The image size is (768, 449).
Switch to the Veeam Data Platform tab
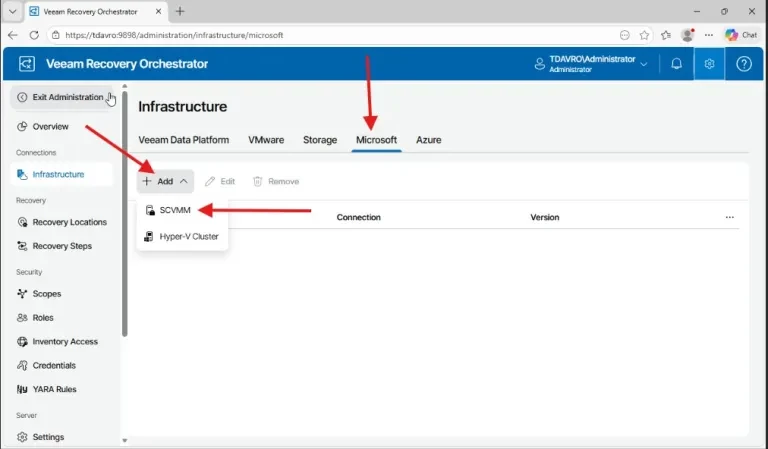[x=184, y=140]
